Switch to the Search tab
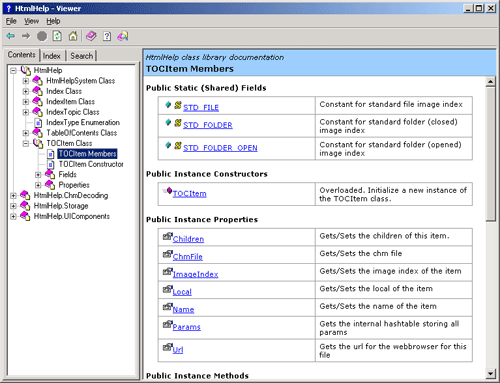The image size is (500, 383). click(82, 56)
